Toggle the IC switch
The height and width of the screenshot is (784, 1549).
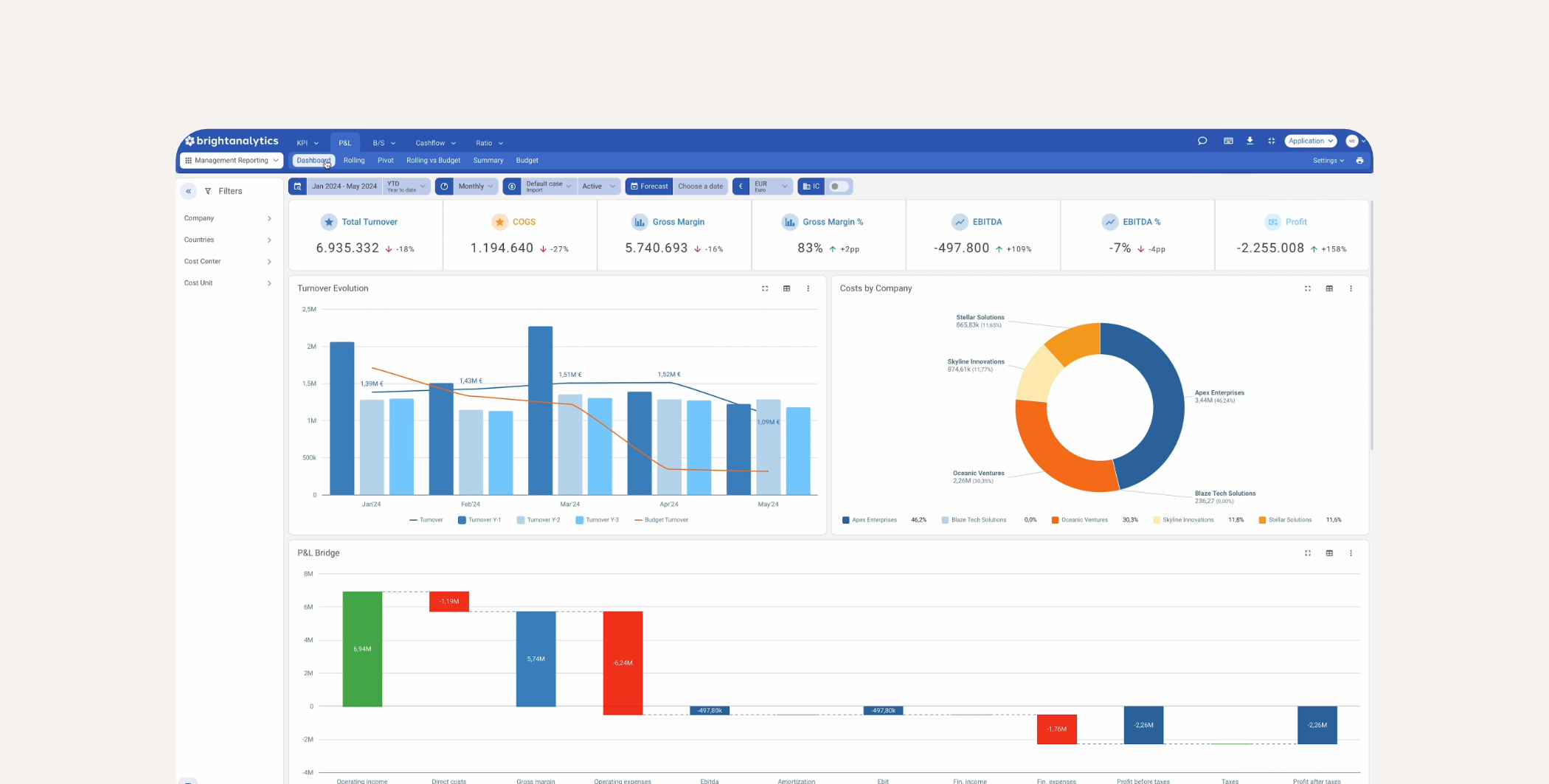point(839,187)
